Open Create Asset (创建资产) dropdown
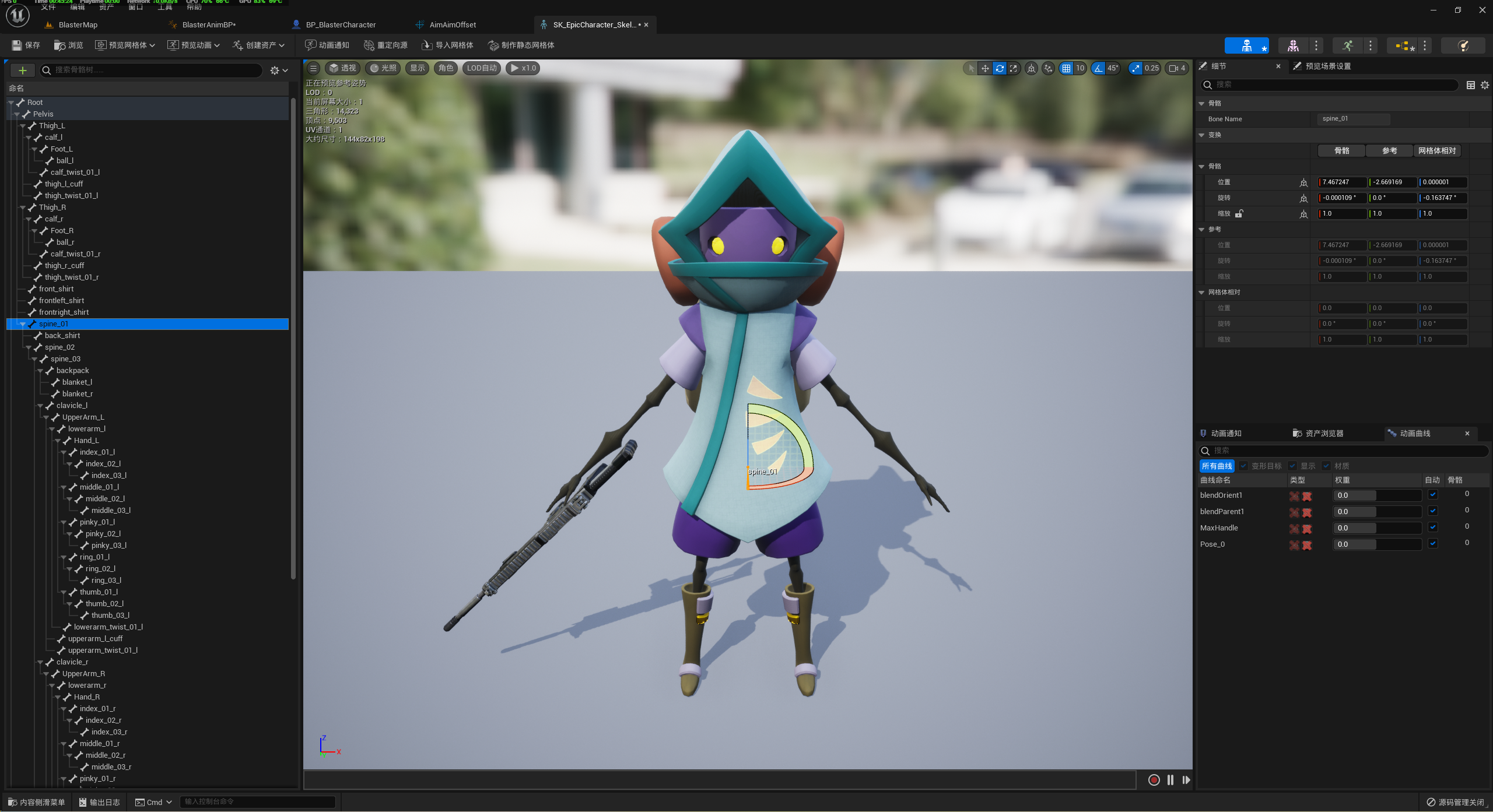The width and height of the screenshot is (1493, 812). (259, 45)
